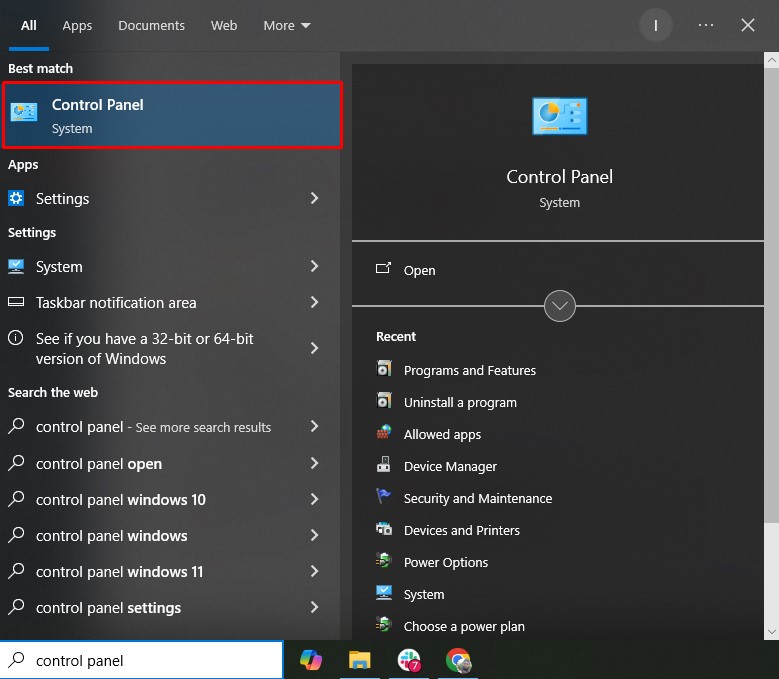The height and width of the screenshot is (679, 779).
Task: Switch to the Web tab
Action: tap(224, 25)
